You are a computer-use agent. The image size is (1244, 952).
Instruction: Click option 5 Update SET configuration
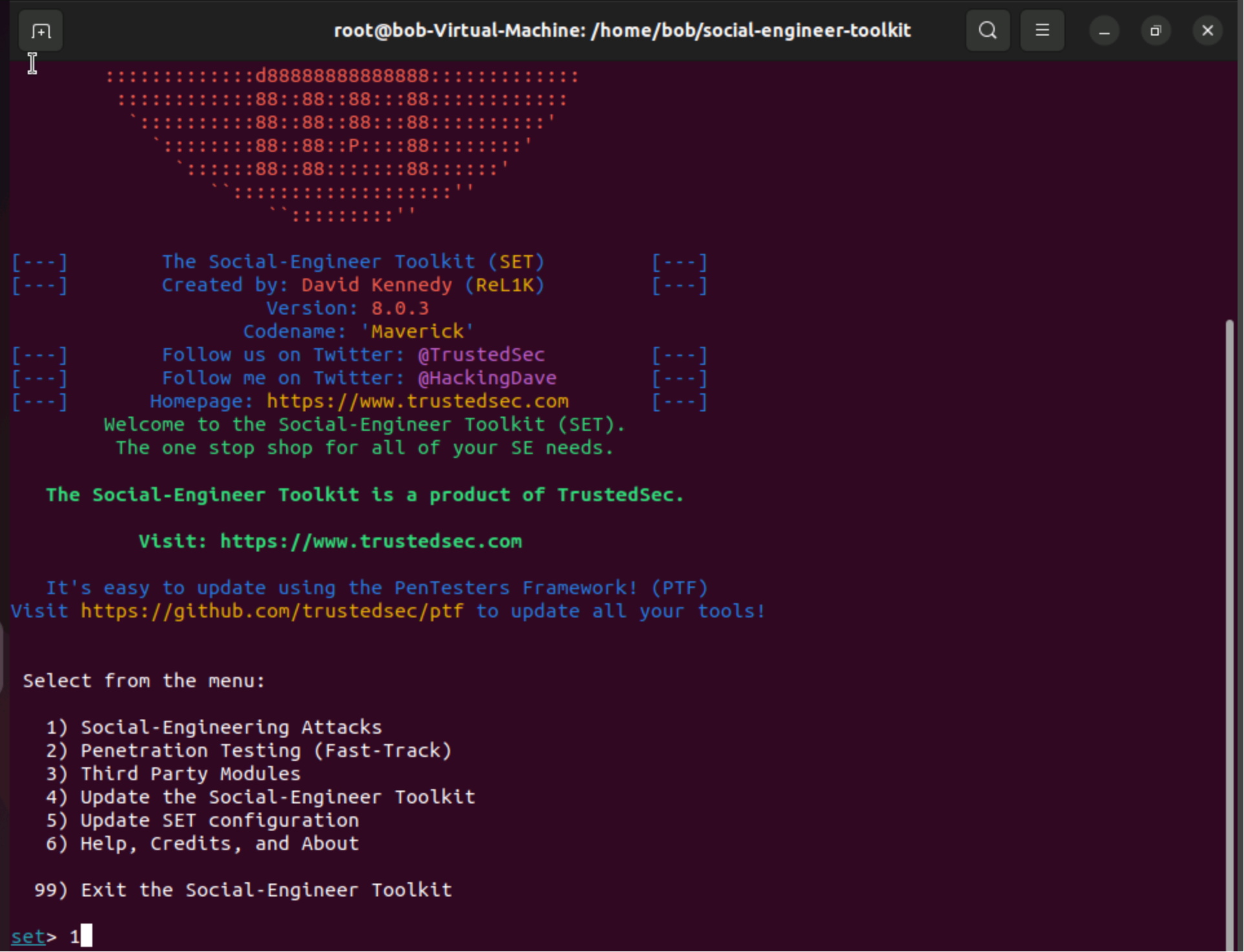202,820
